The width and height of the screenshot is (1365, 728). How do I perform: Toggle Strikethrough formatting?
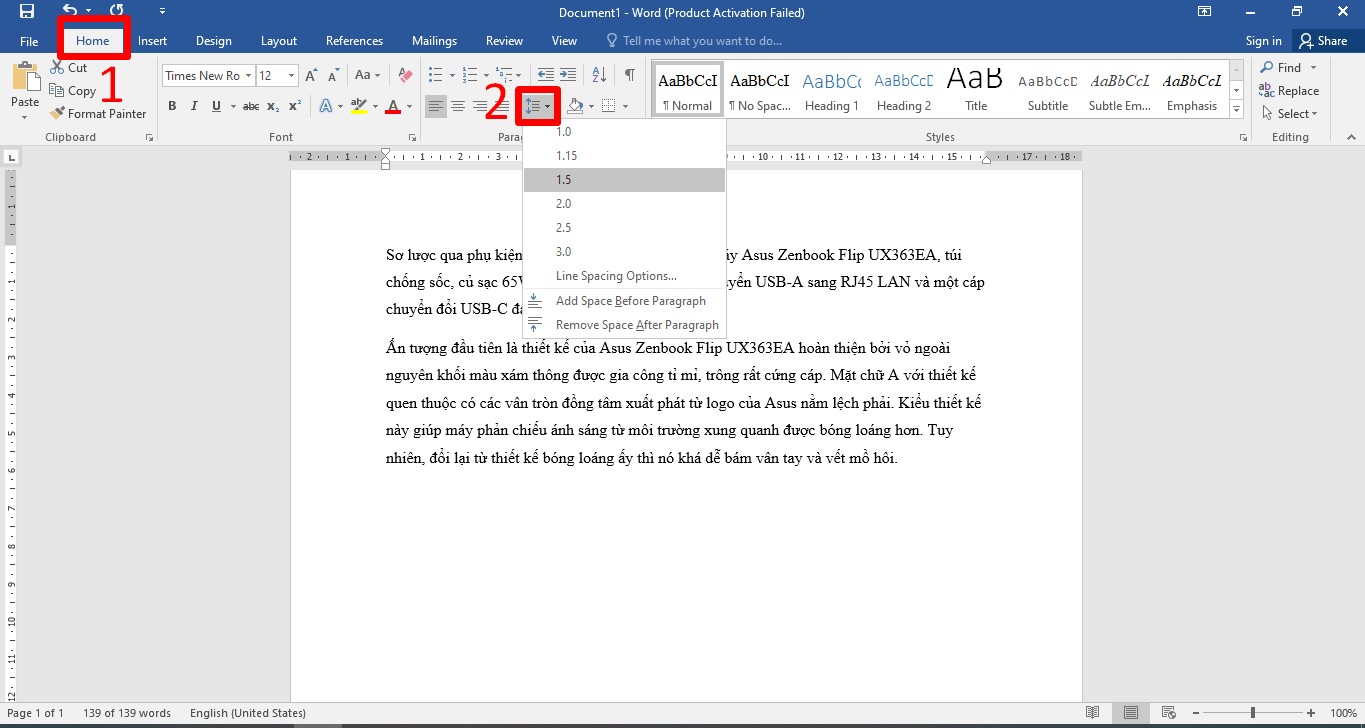[x=250, y=106]
